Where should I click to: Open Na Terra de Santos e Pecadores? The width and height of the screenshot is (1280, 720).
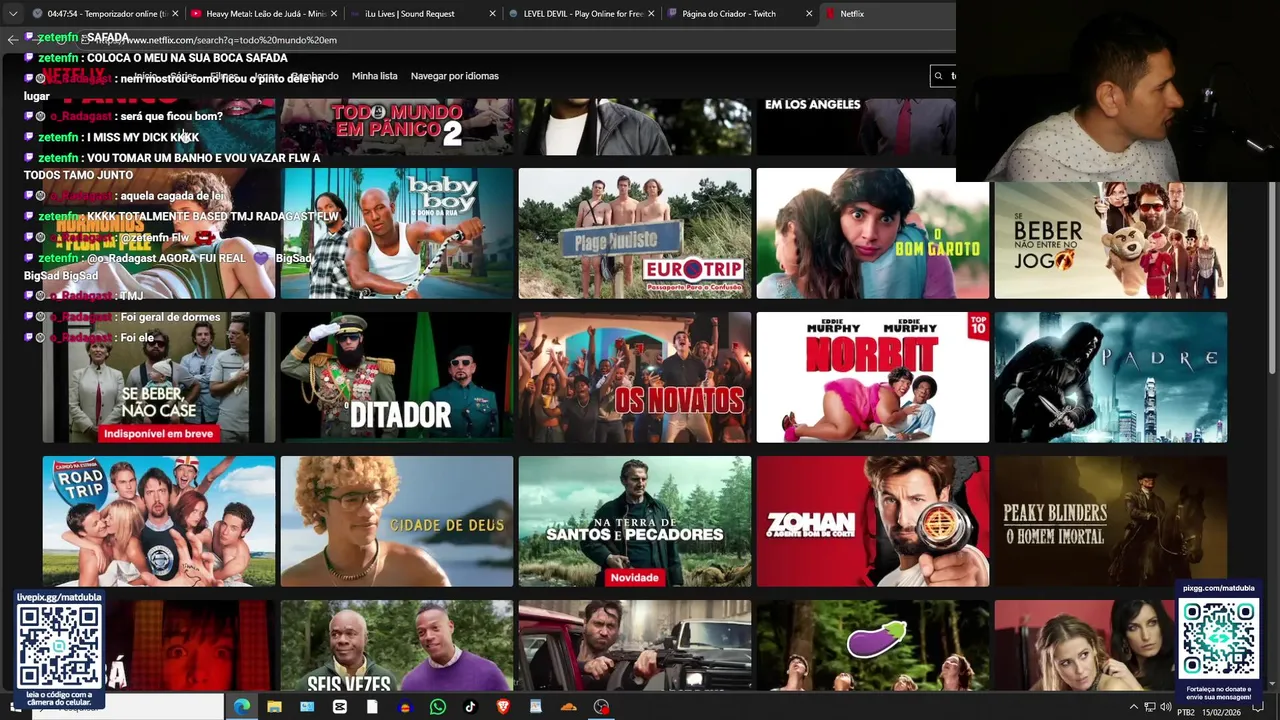pyautogui.click(x=635, y=521)
